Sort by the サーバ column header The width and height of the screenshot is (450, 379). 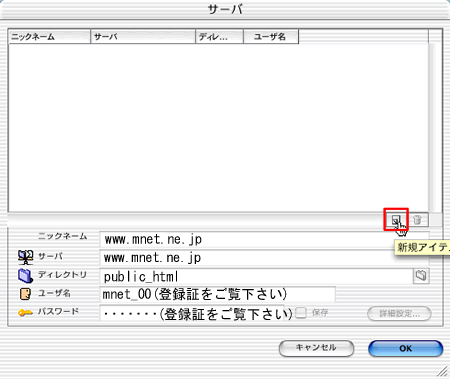(x=143, y=37)
